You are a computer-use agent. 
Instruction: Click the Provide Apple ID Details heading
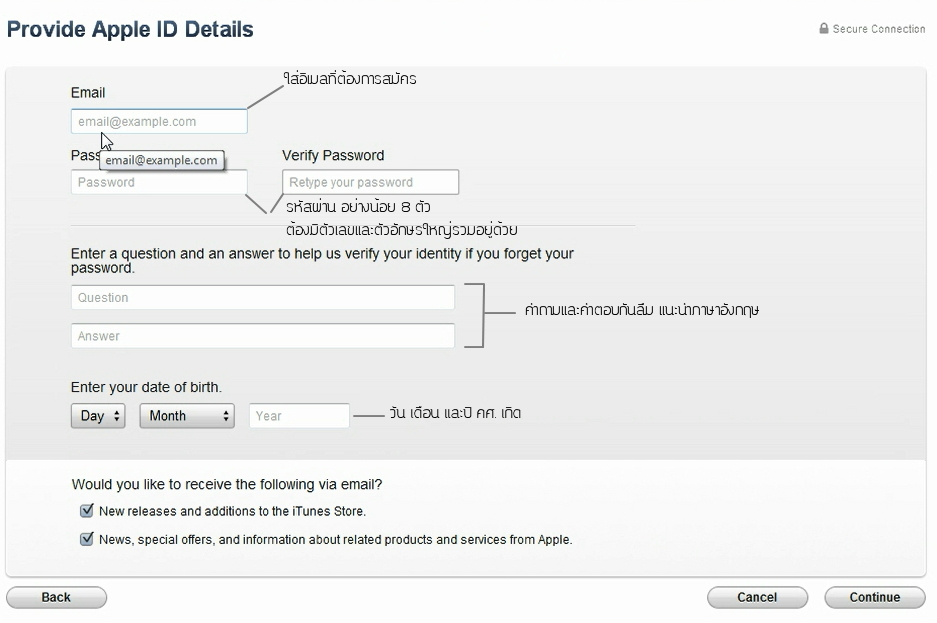point(130,29)
